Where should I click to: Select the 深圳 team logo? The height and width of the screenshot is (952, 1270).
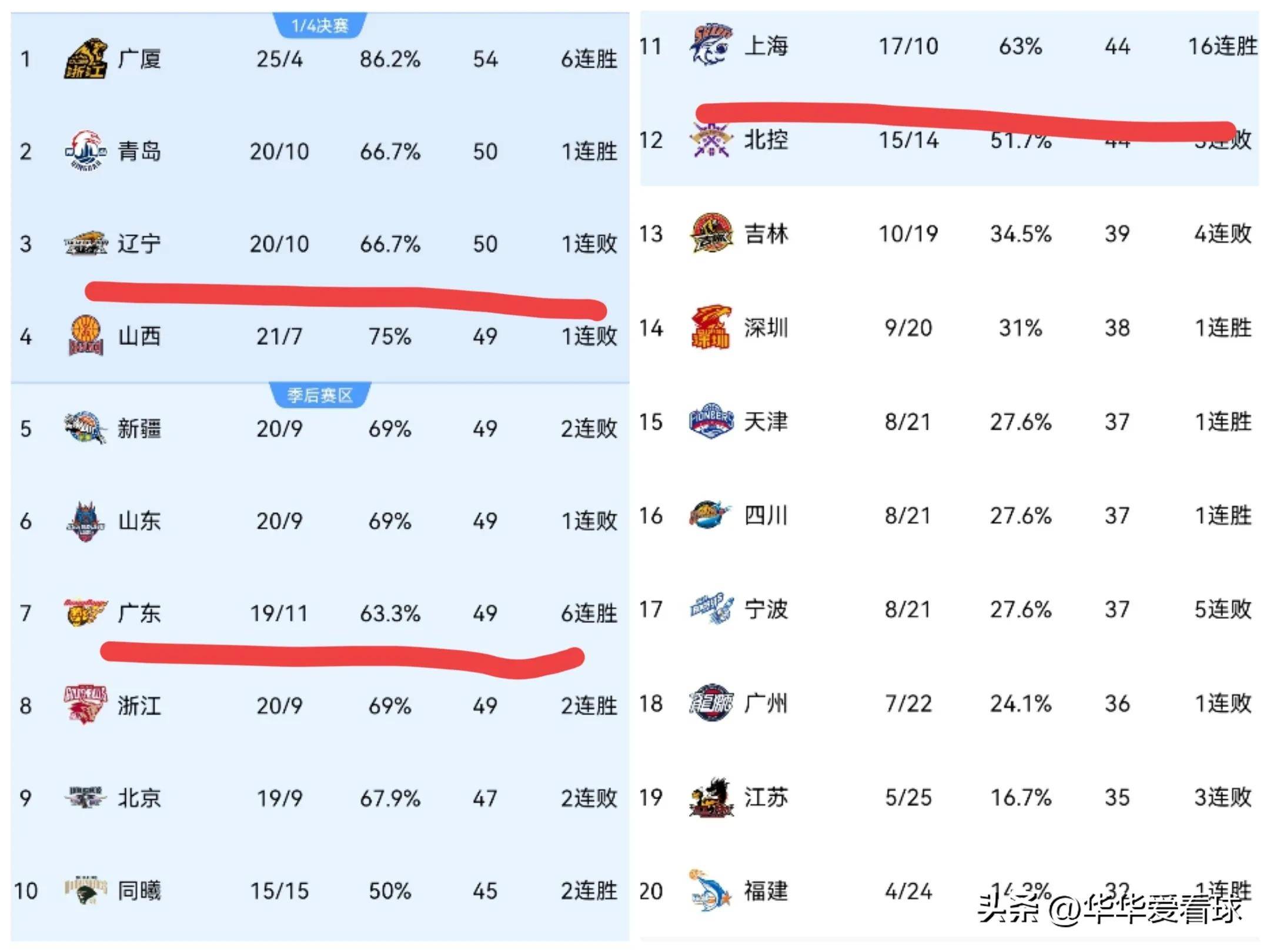click(711, 327)
